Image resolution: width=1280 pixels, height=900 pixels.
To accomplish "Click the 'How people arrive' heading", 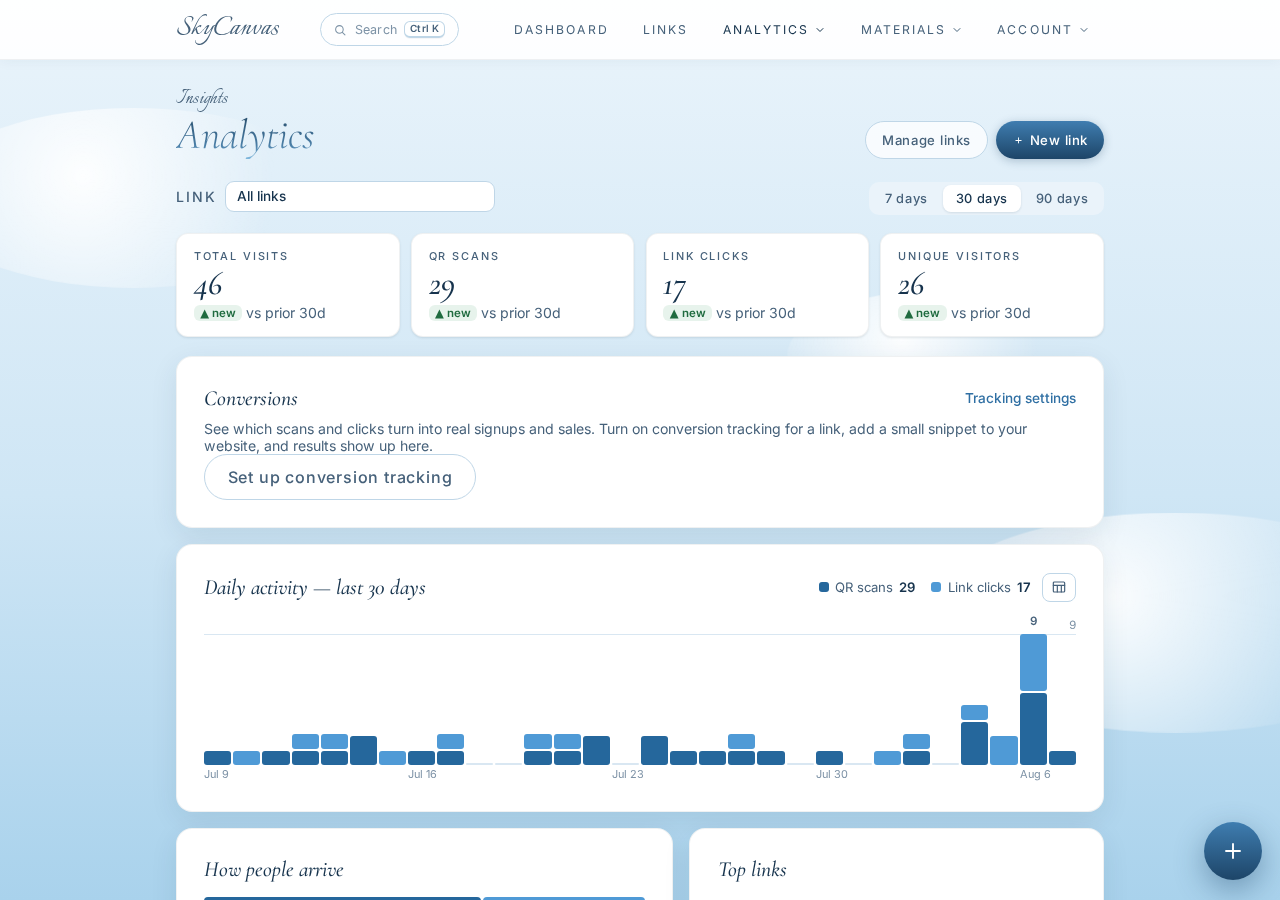I will 274,870.
